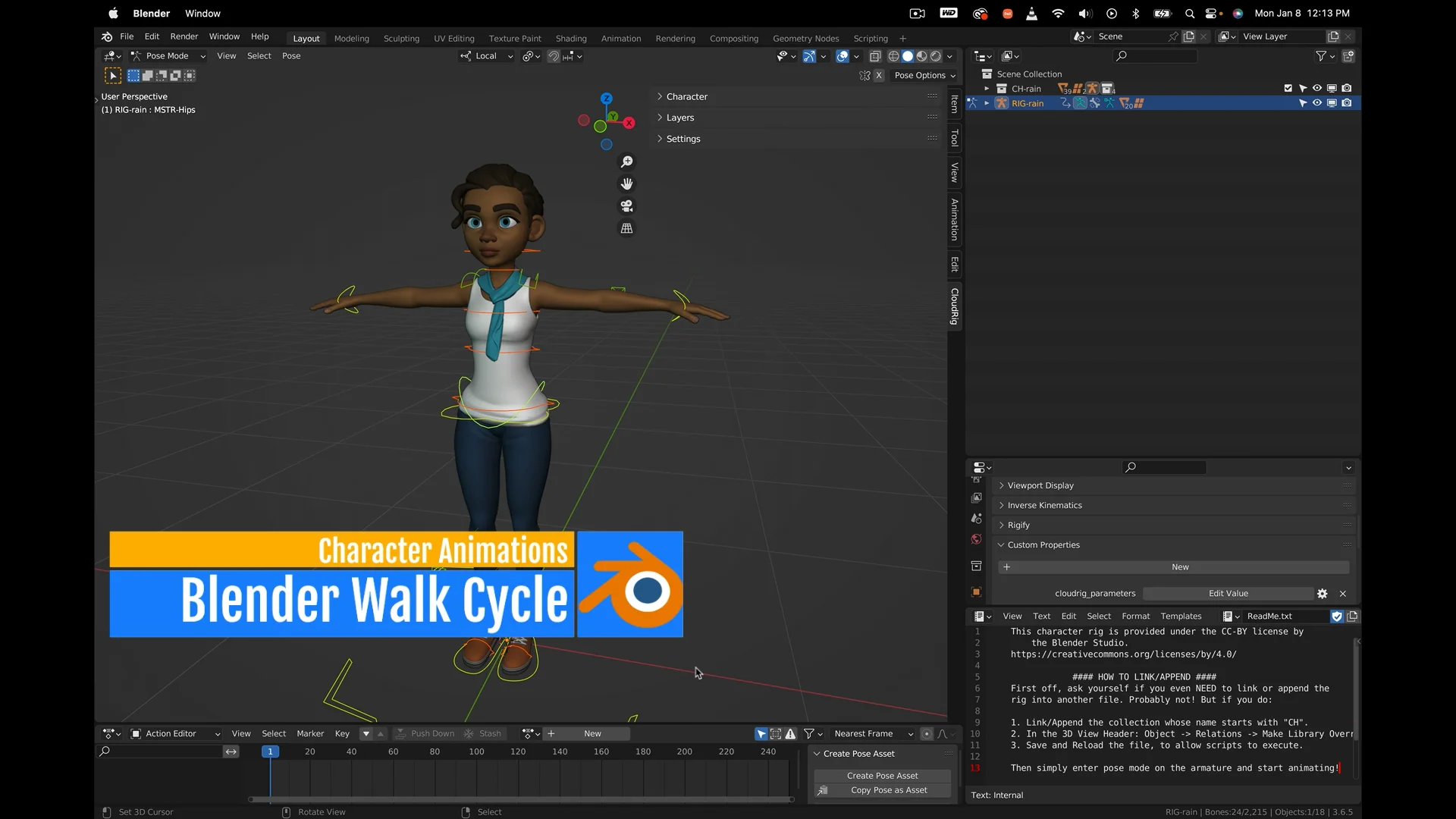Switch to wireframe viewport shading

tap(893, 56)
